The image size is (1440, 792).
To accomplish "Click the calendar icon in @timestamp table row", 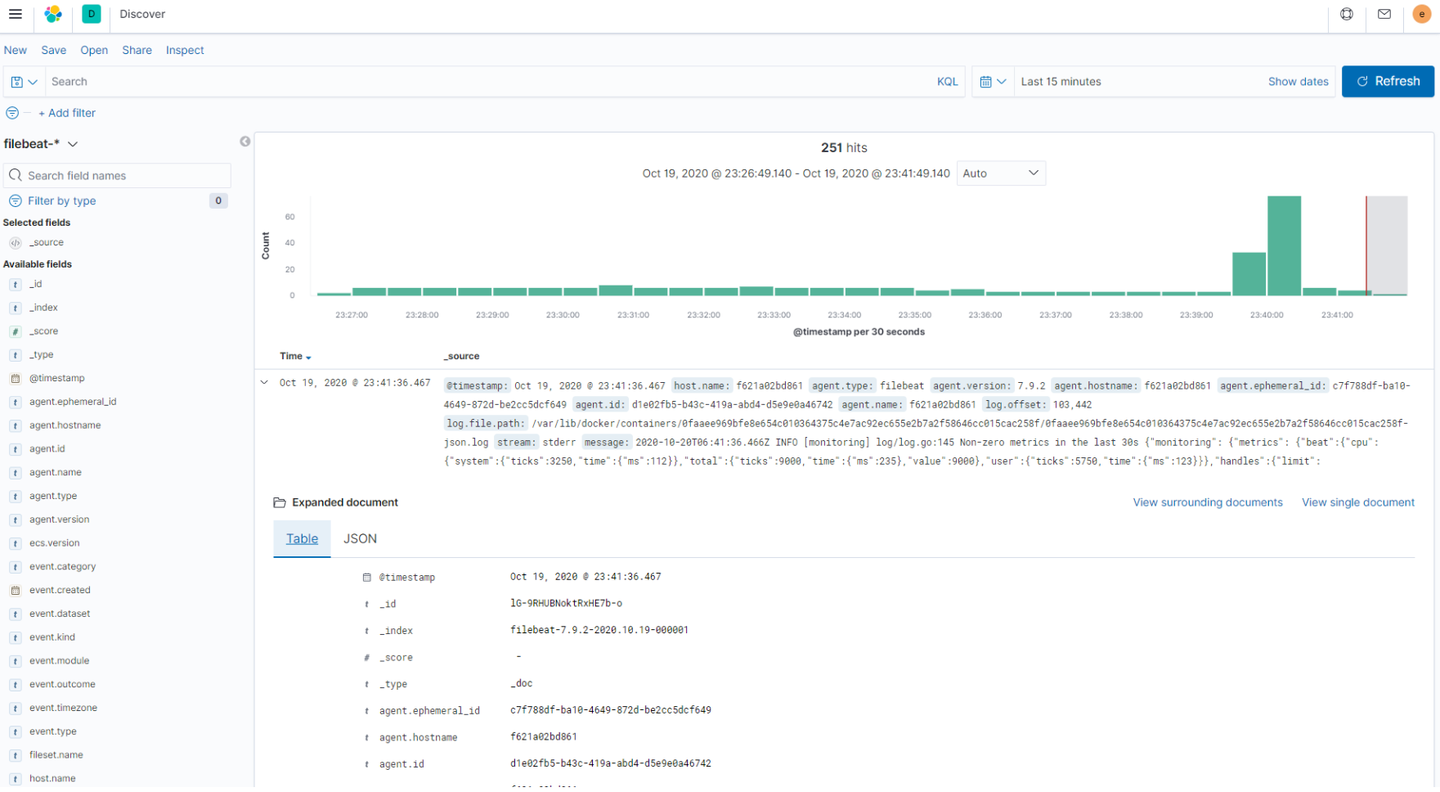I will click(x=367, y=578).
